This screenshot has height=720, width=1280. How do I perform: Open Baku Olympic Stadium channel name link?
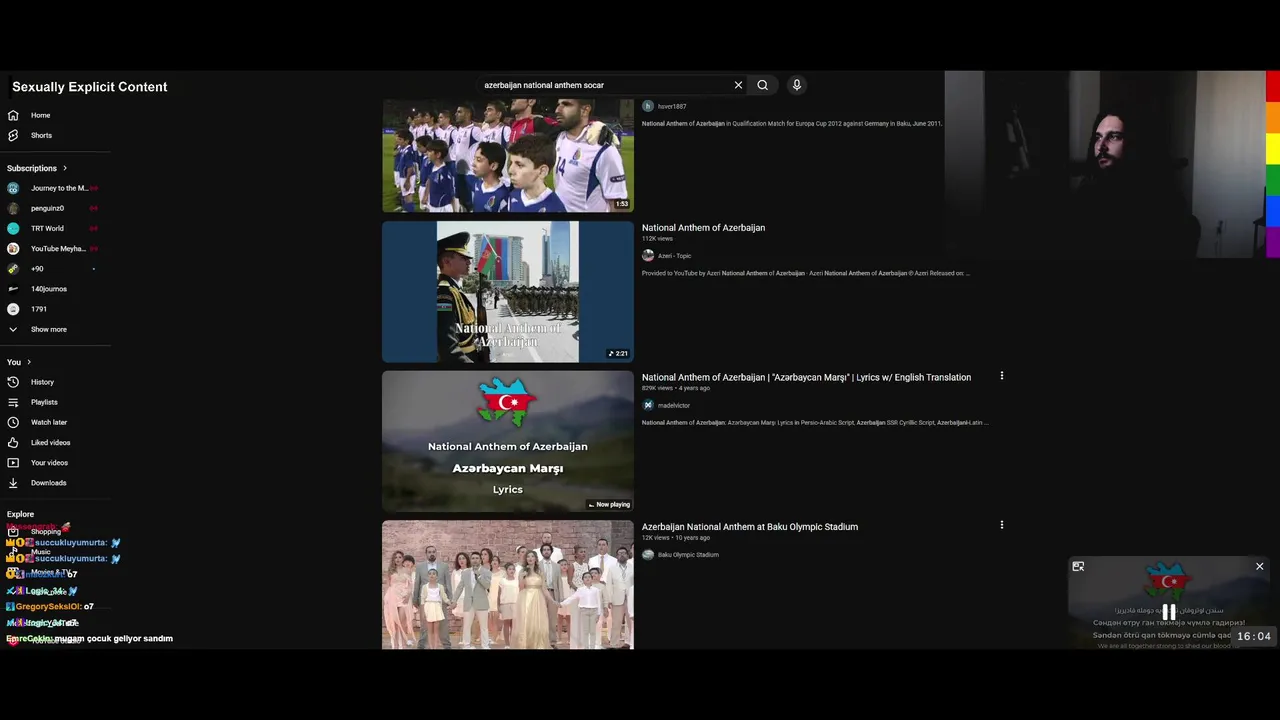tap(688, 555)
